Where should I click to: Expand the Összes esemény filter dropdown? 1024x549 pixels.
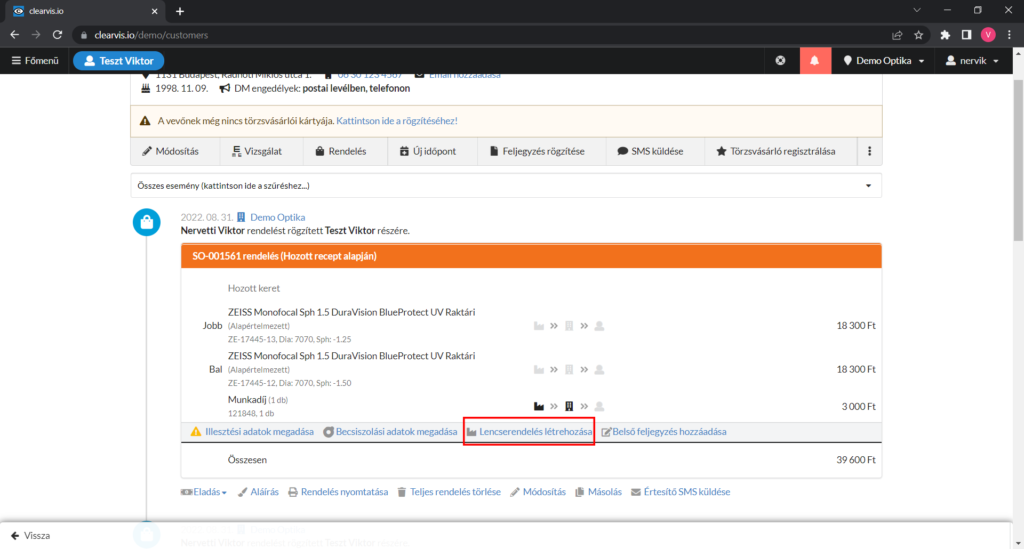pyautogui.click(x=506, y=186)
